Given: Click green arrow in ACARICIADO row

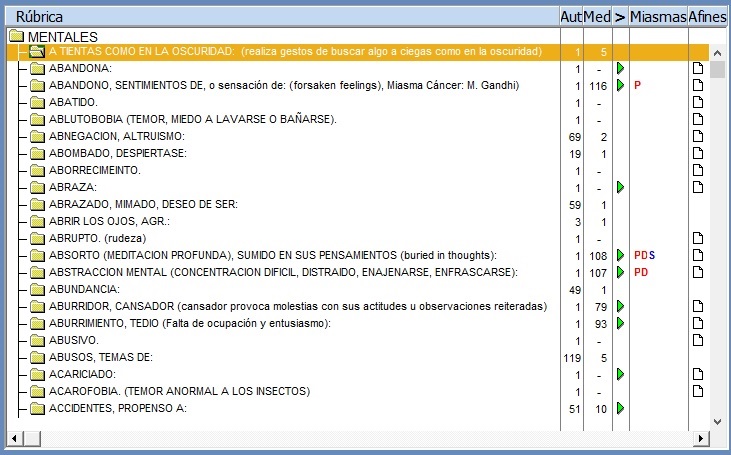Looking at the screenshot, I should 620,374.
